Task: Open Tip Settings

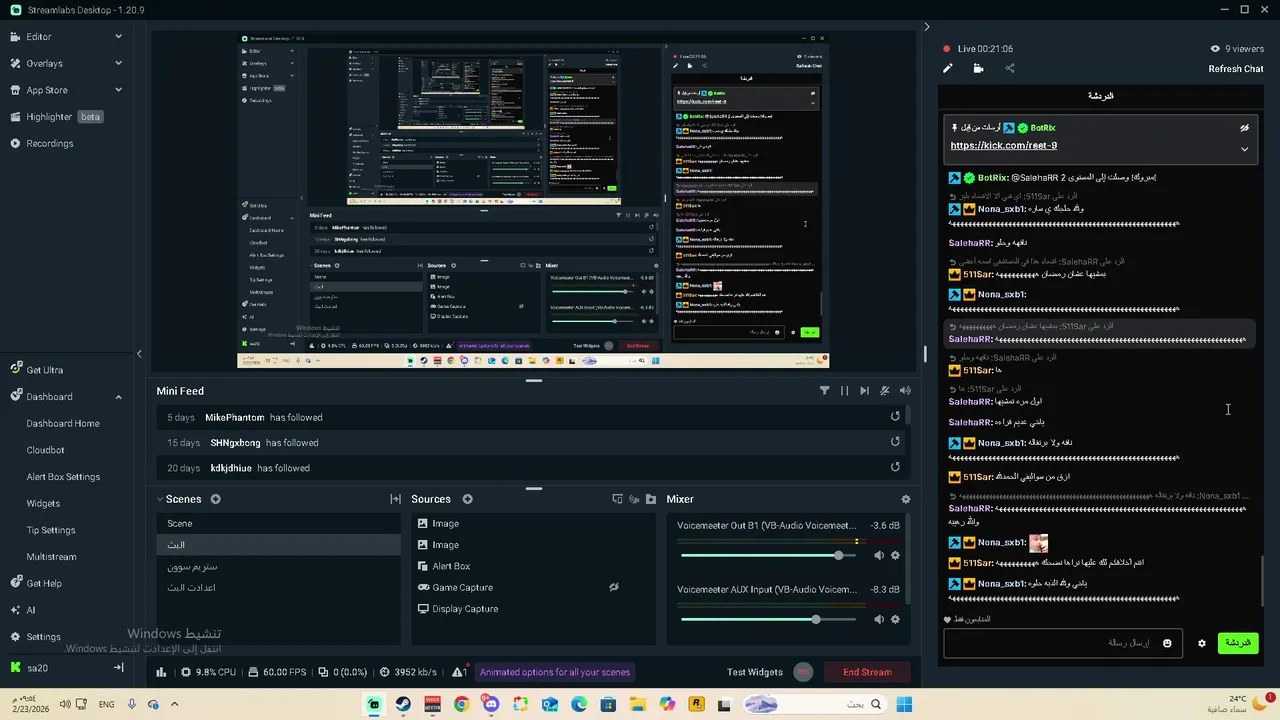Action: point(51,530)
